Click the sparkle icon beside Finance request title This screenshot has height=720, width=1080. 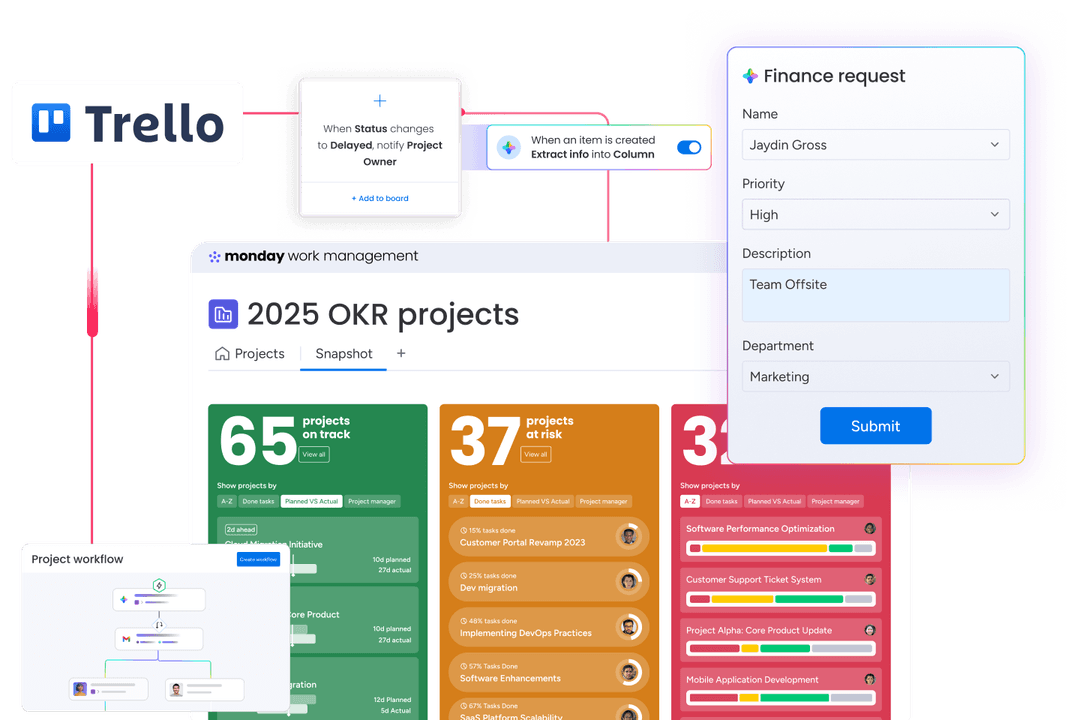click(x=750, y=76)
